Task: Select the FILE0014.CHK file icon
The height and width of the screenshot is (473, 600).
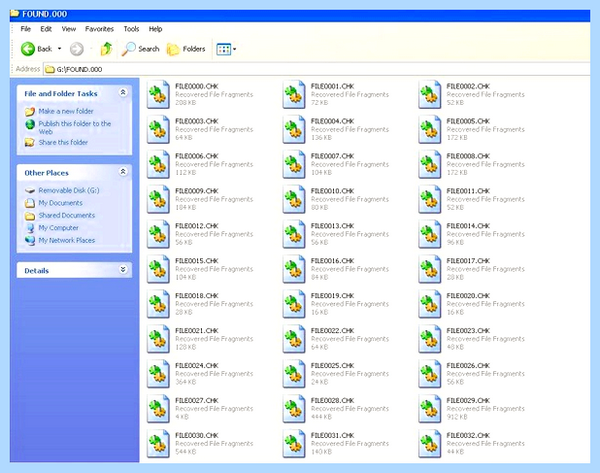Action: point(430,234)
